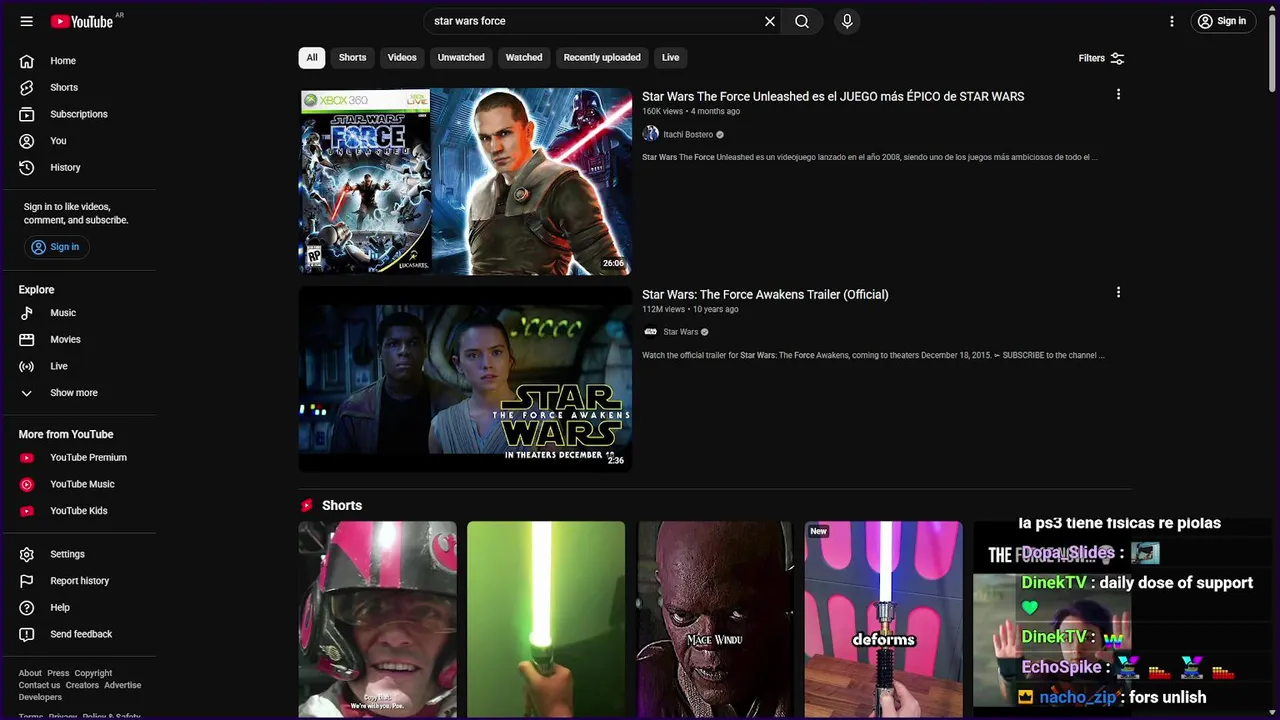Viewport: 1280px width, 720px height.
Task: Open the Contact us footer link
Action: coord(39,686)
